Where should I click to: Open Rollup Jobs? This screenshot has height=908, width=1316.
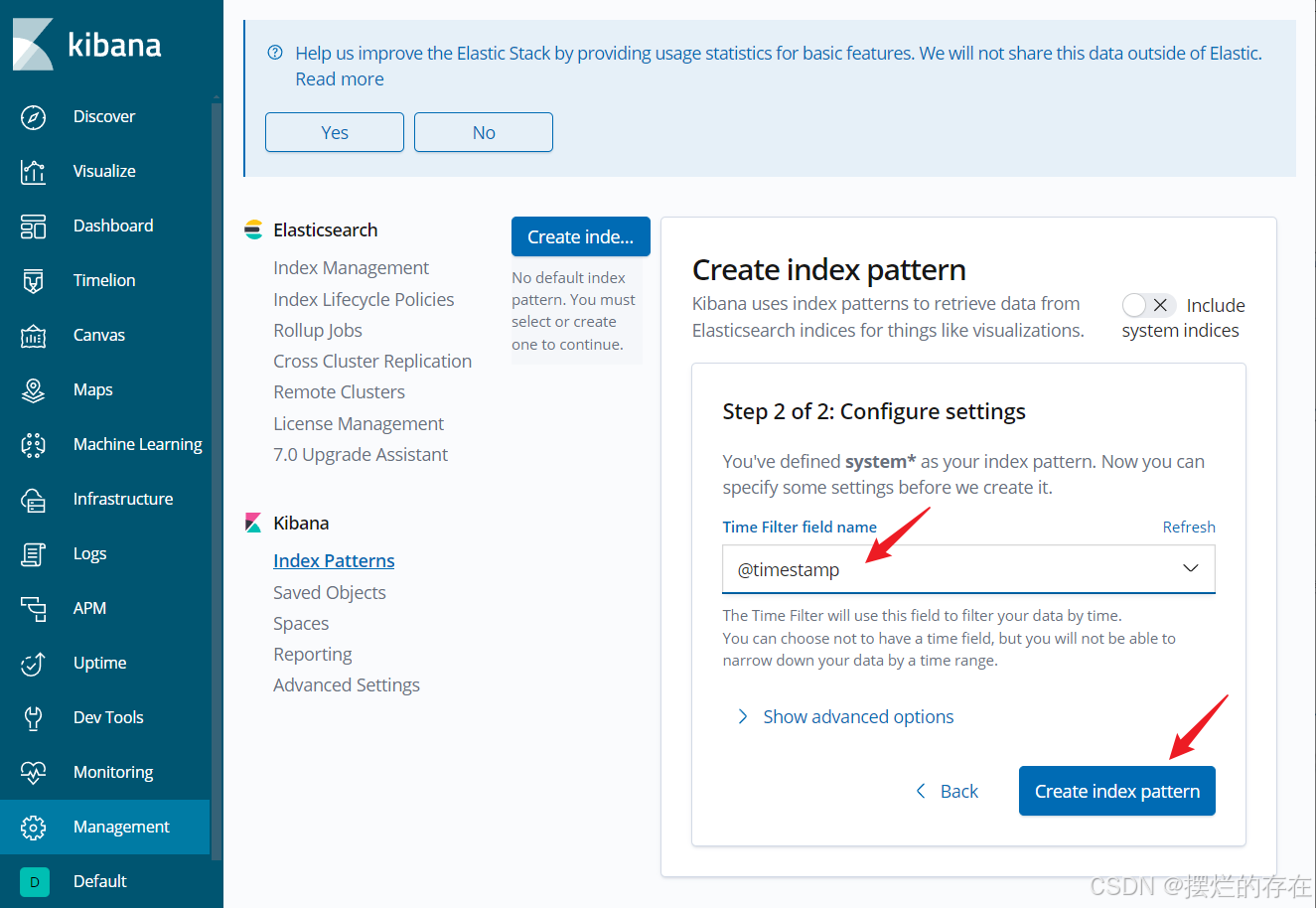pos(318,330)
